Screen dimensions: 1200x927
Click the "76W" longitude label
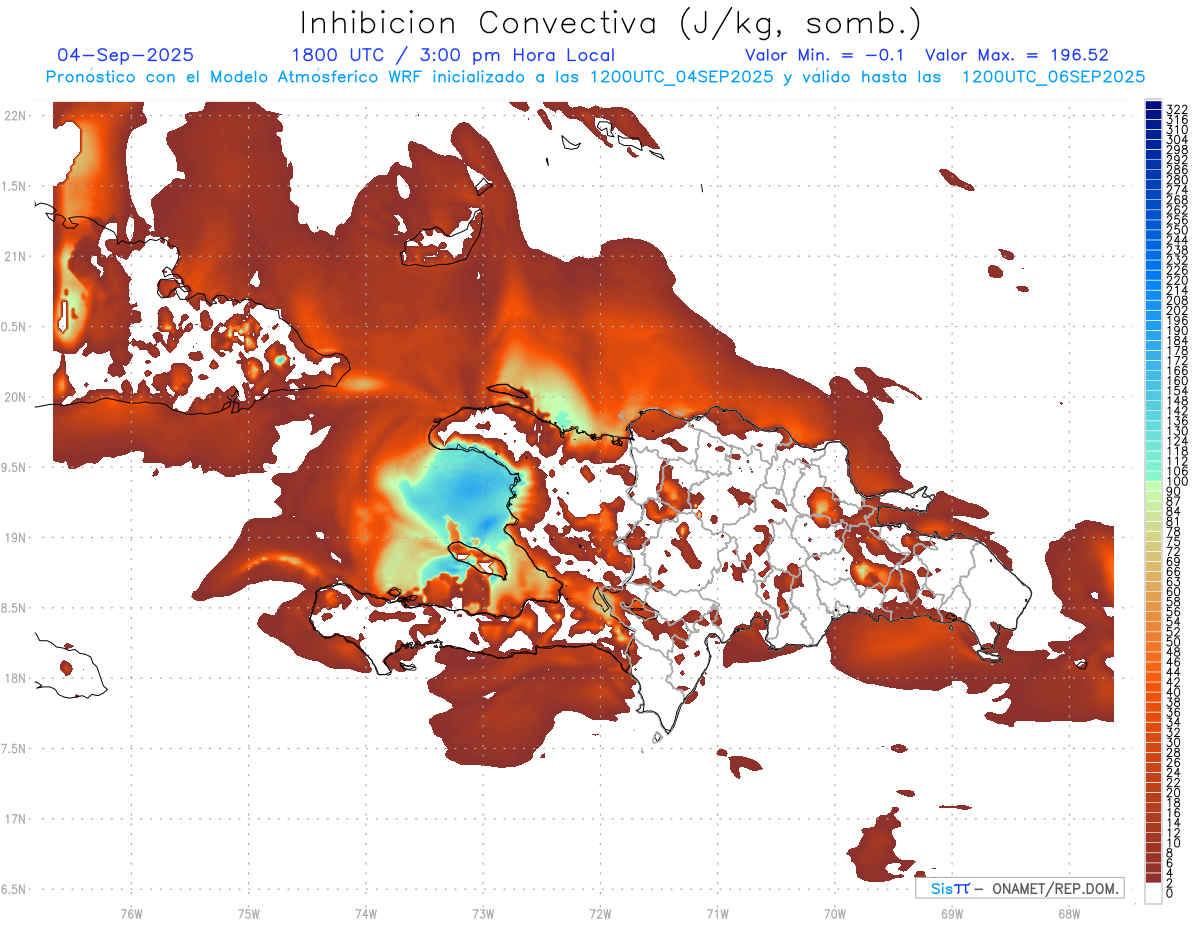pos(131,913)
